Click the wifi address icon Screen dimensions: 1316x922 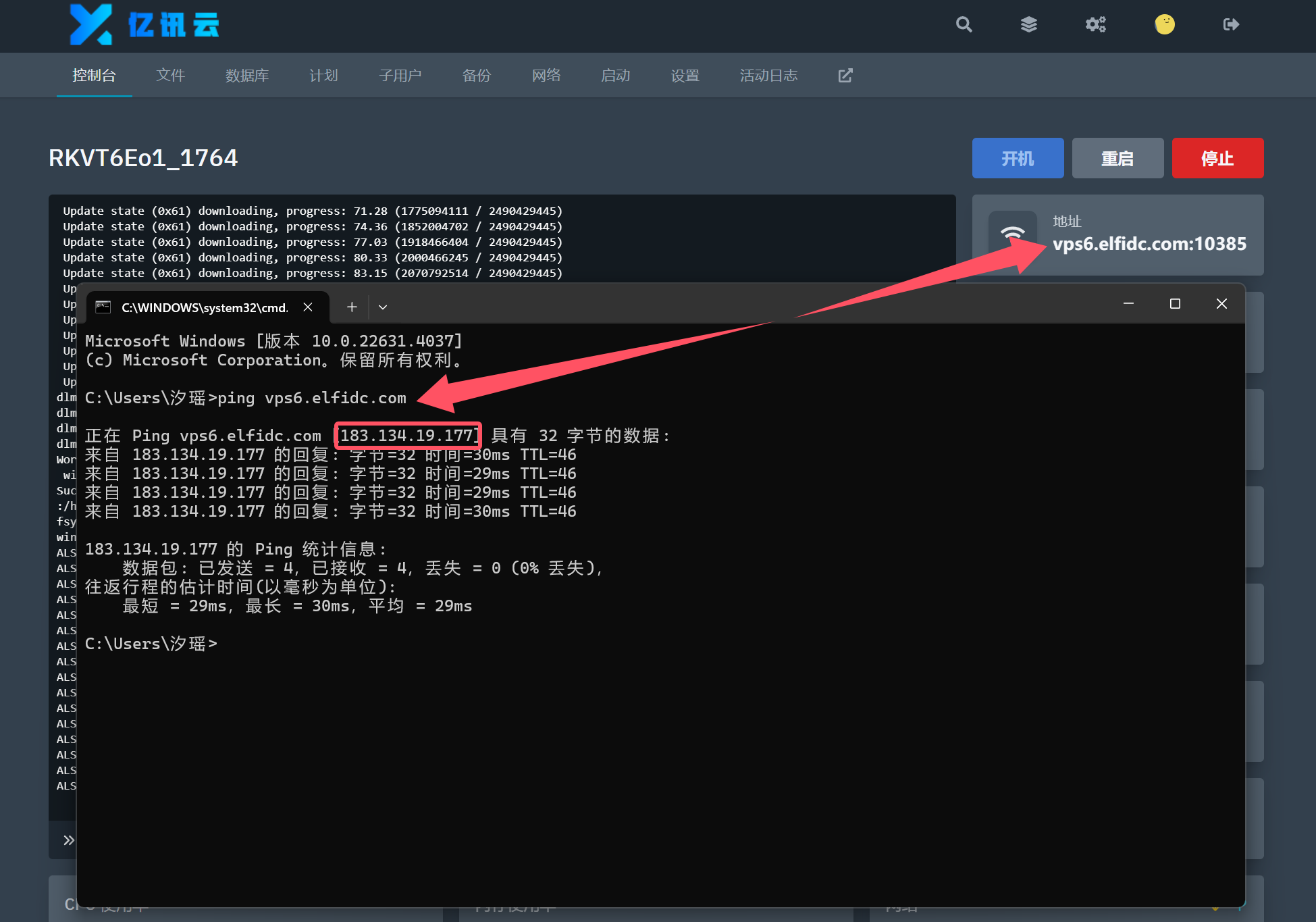coord(1012,234)
